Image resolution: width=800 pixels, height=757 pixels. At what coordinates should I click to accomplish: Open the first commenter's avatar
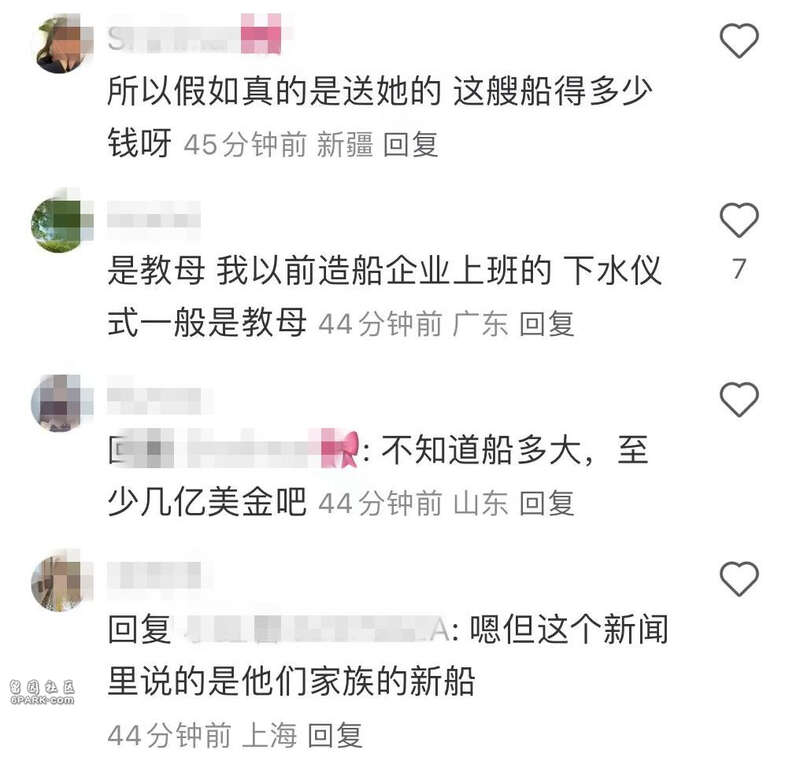coord(62,44)
